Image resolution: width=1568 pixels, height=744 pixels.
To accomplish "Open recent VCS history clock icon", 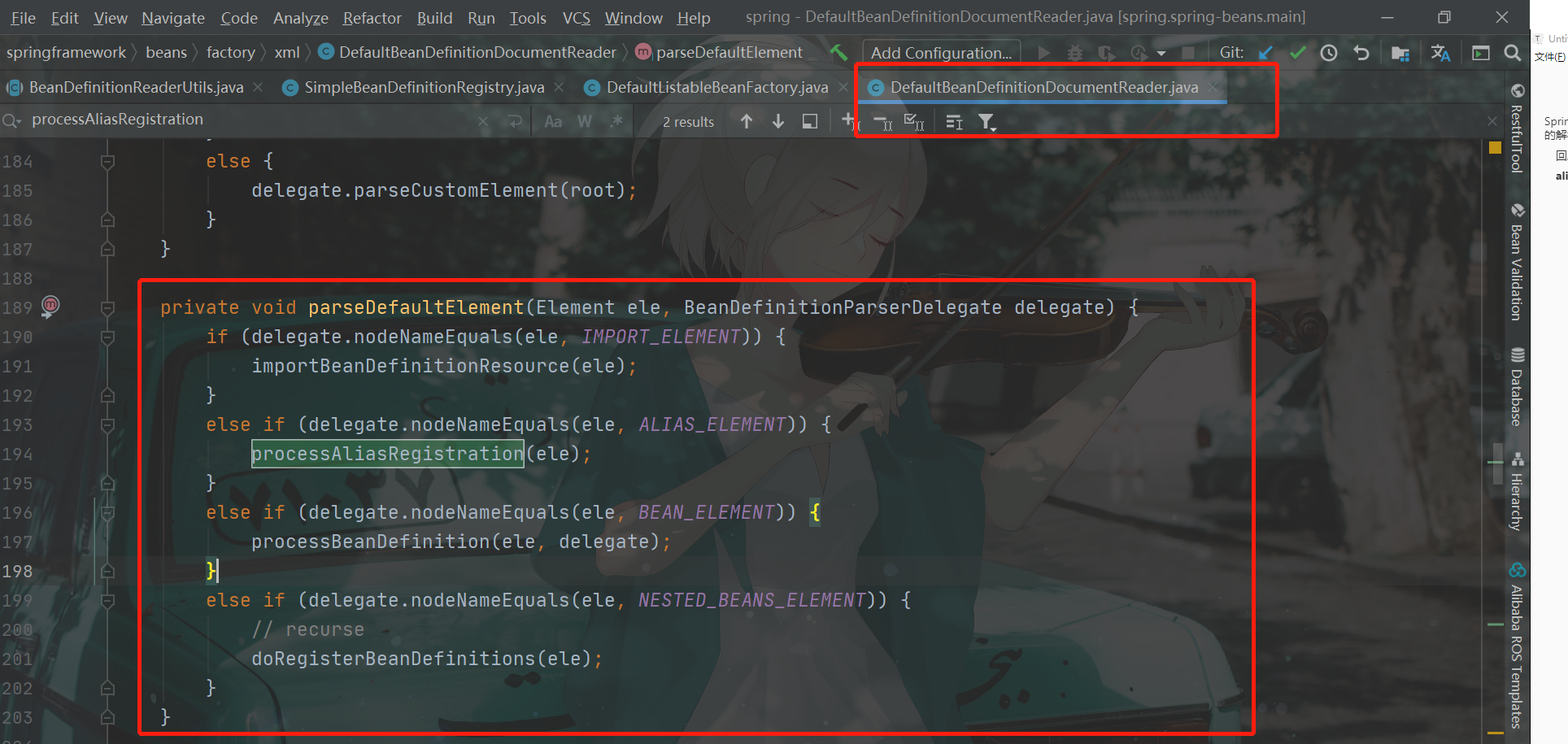I will click(x=1329, y=53).
